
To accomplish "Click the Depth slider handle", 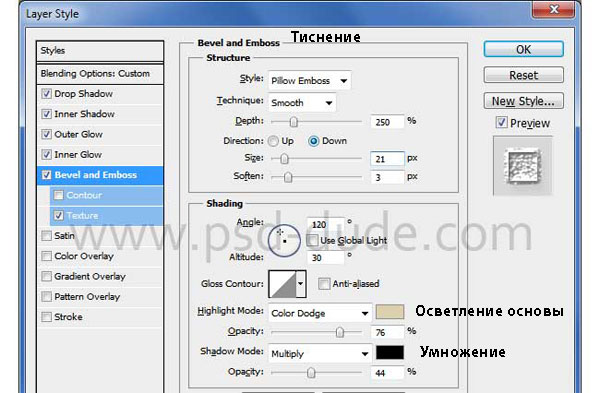I will [293, 122].
